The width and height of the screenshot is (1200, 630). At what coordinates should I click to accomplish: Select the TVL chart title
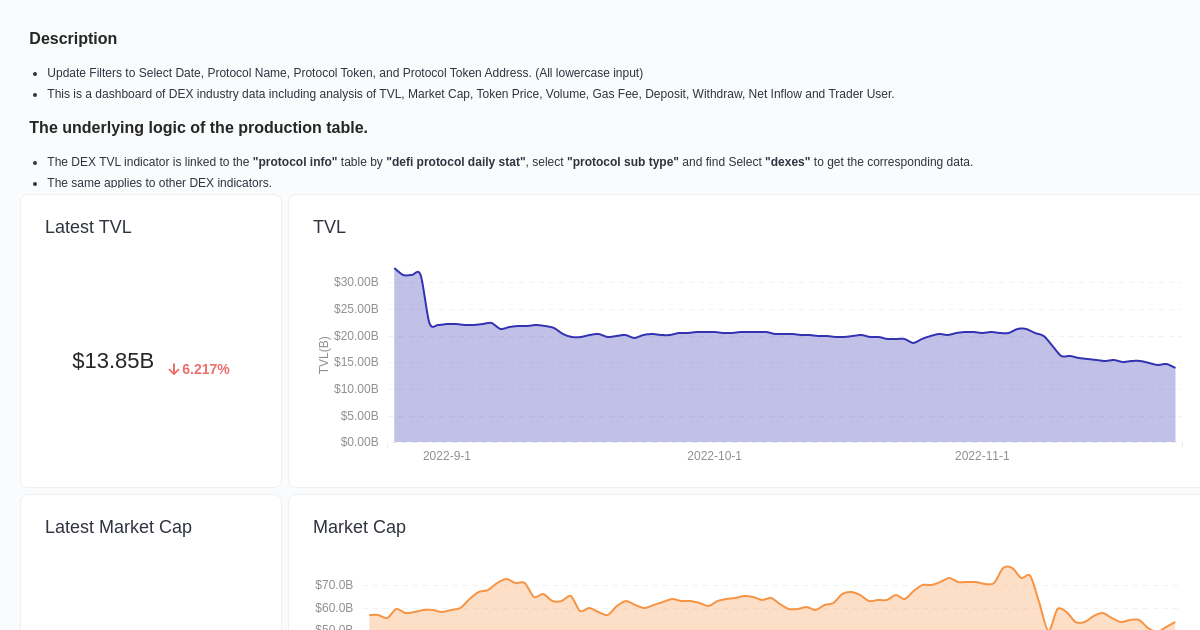click(x=329, y=227)
